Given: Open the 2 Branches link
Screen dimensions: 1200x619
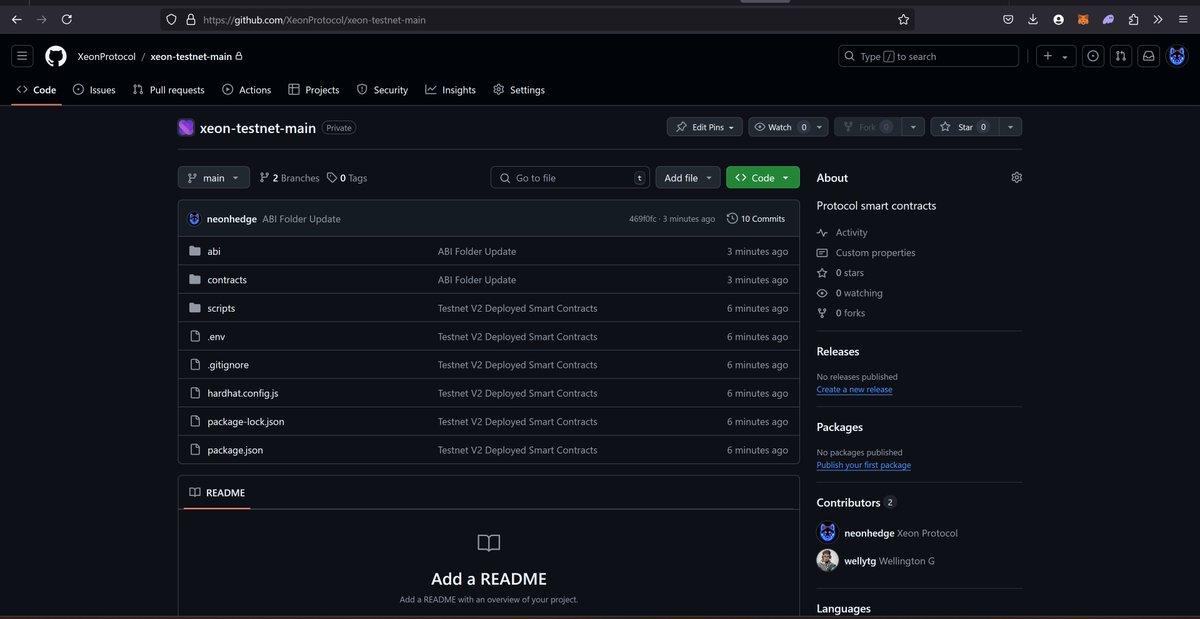Looking at the screenshot, I should [x=290, y=178].
